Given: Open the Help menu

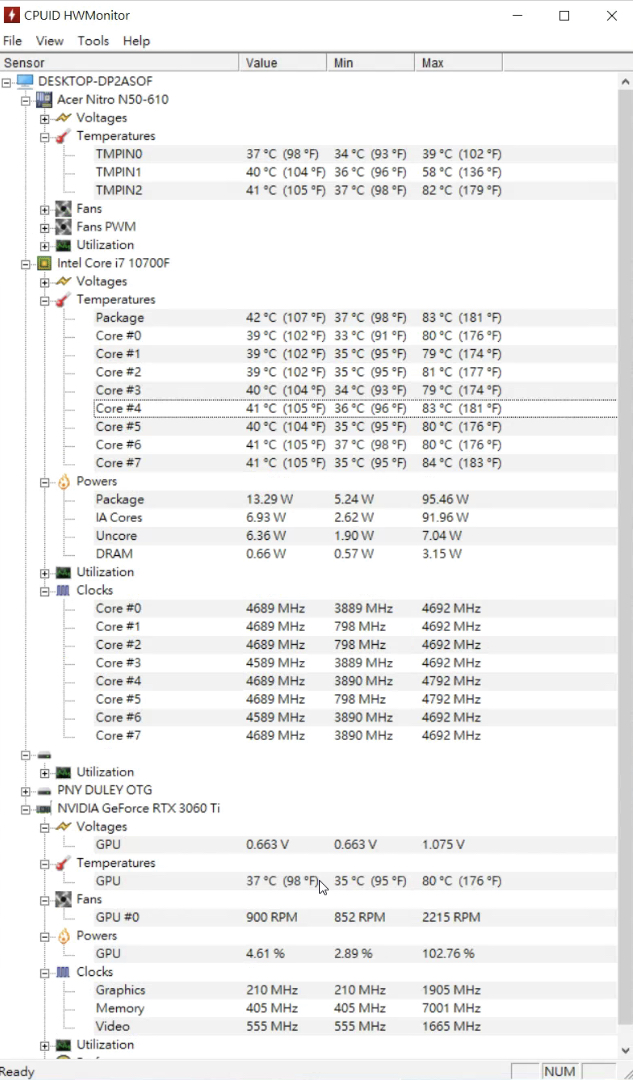Looking at the screenshot, I should 136,41.
